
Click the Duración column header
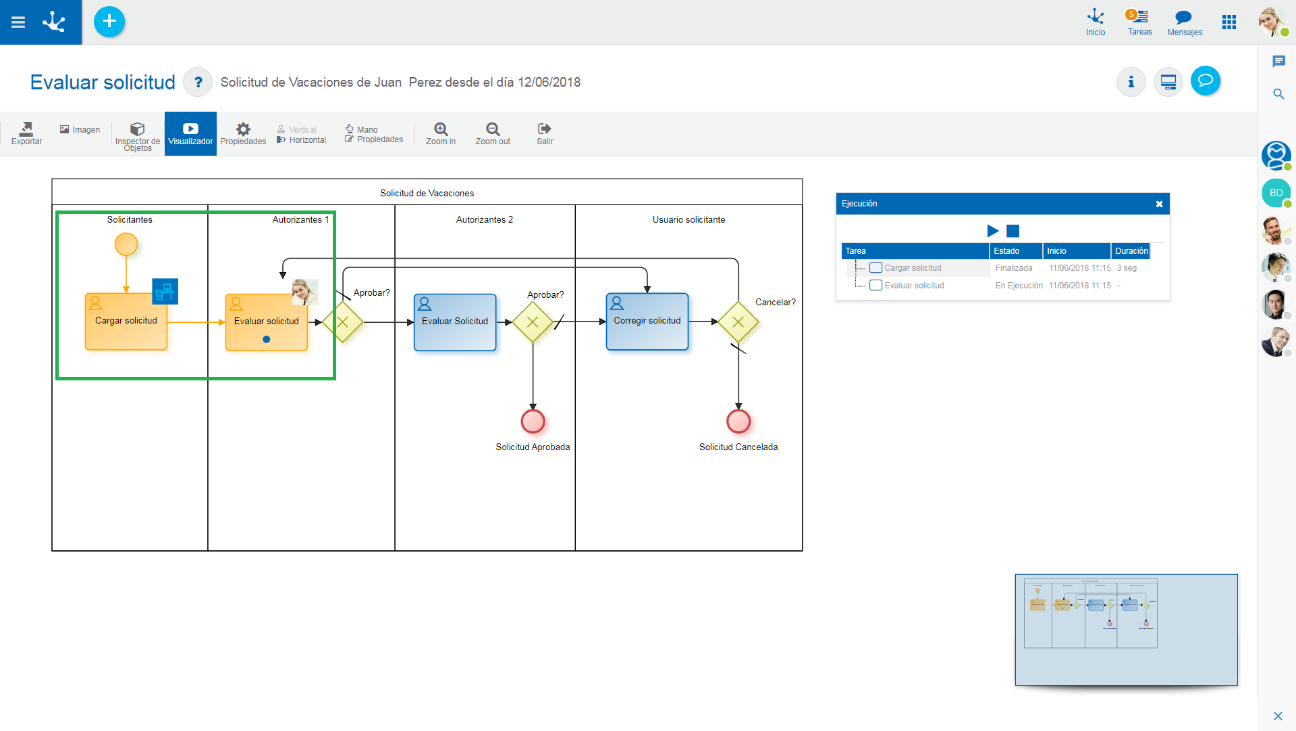click(x=1131, y=251)
